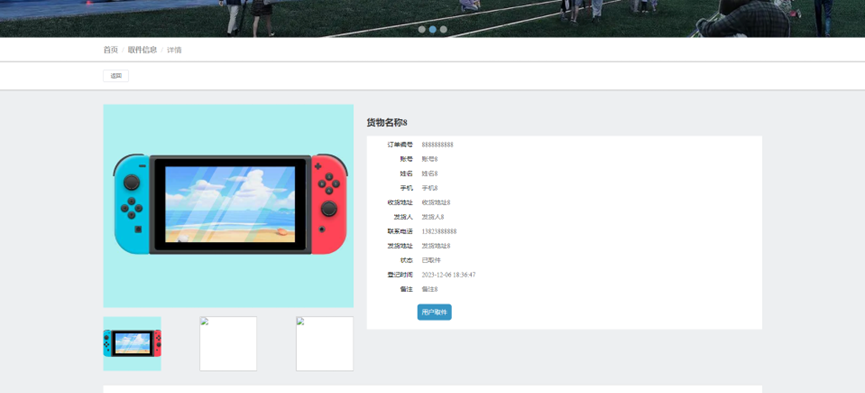Click the 订单编号 field label
This screenshot has width=865, height=393.
pos(400,145)
